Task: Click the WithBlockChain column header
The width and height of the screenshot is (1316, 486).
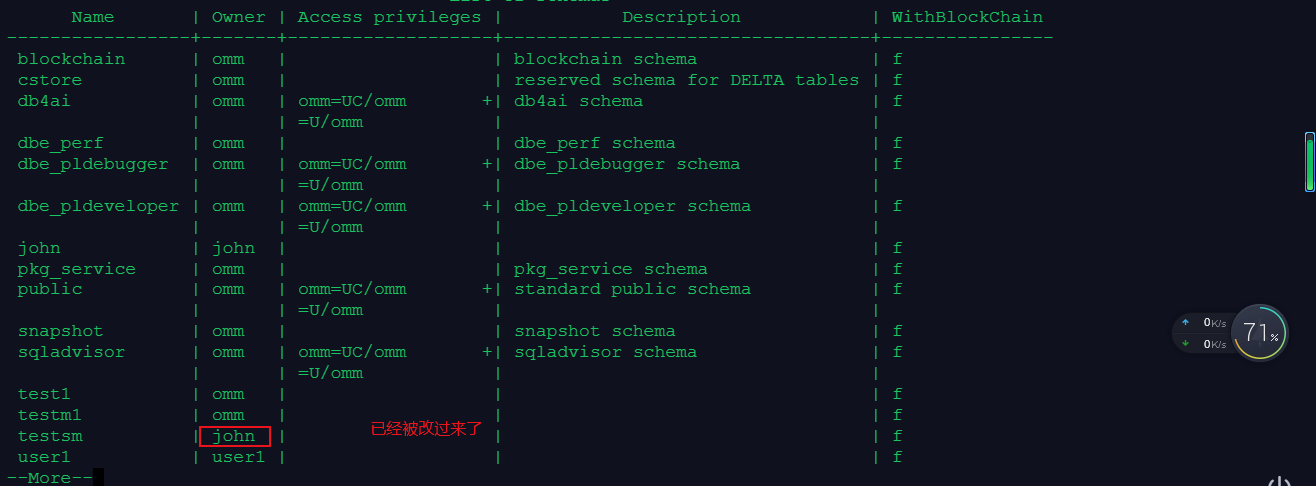Action: 967,17
